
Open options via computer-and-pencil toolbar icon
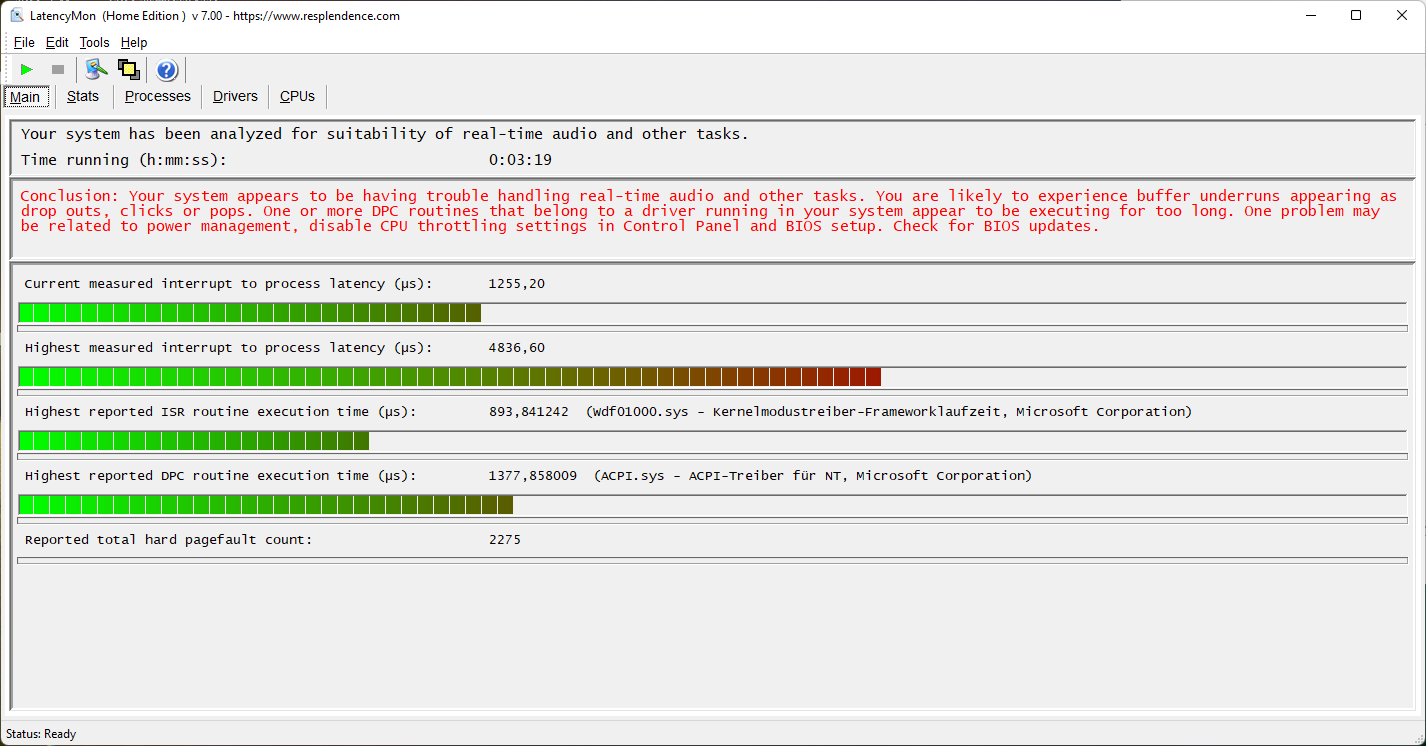coord(96,70)
